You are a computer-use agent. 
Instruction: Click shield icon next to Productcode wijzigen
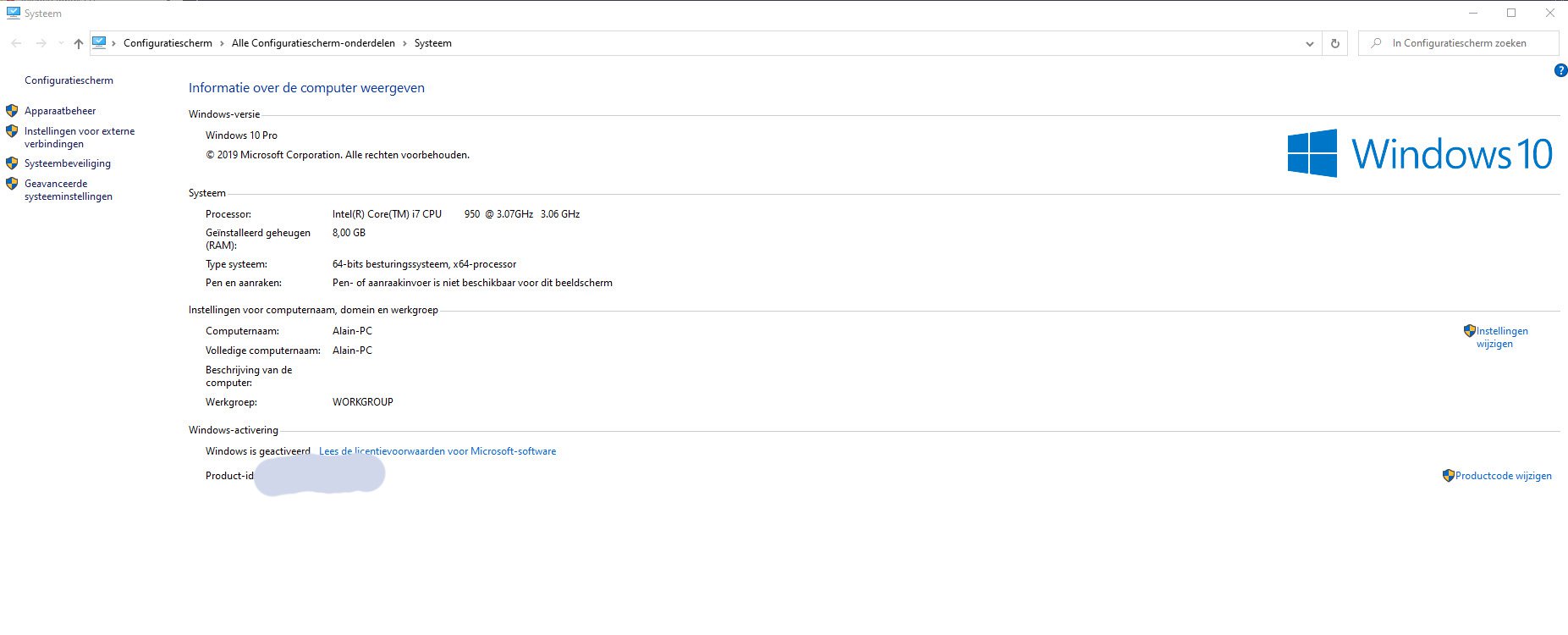pos(1449,476)
